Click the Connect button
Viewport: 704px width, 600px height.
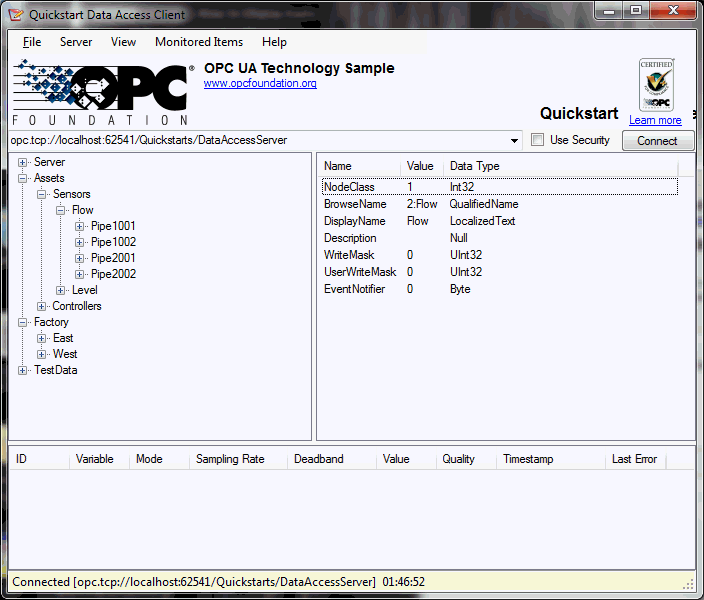pyautogui.click(x=657, y=141)
